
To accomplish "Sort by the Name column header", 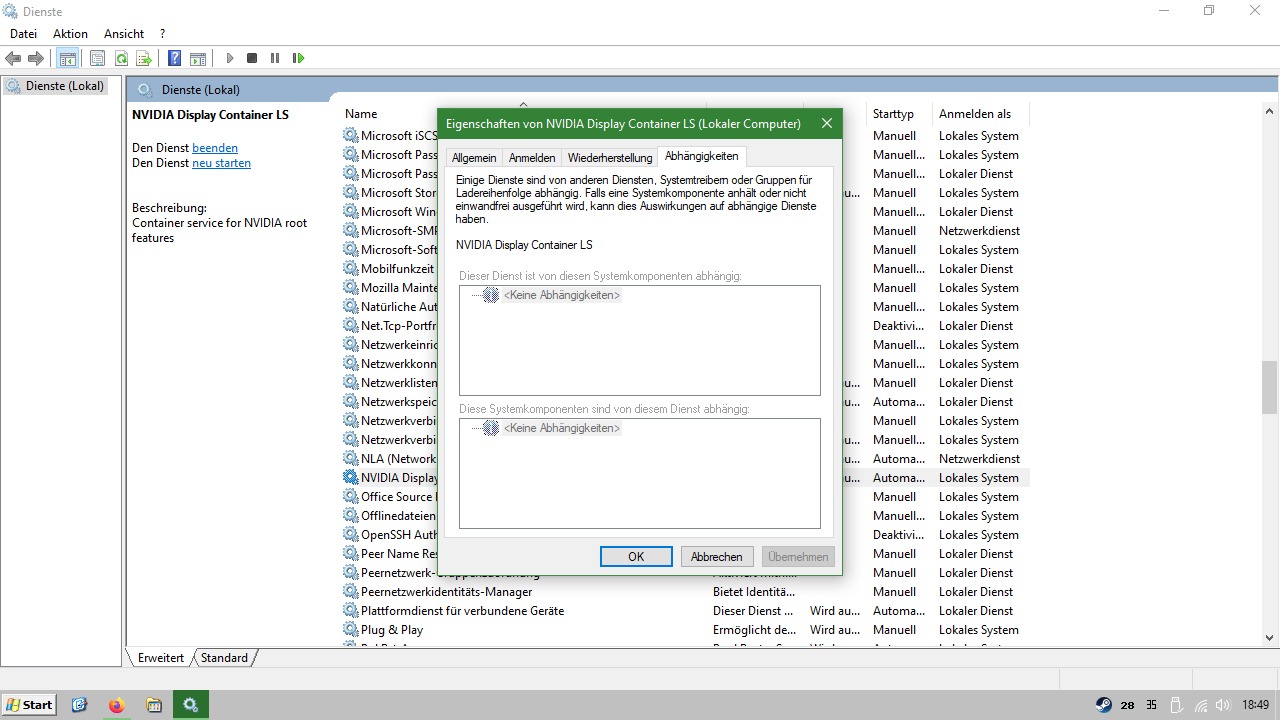I will (x=361, y=114).
